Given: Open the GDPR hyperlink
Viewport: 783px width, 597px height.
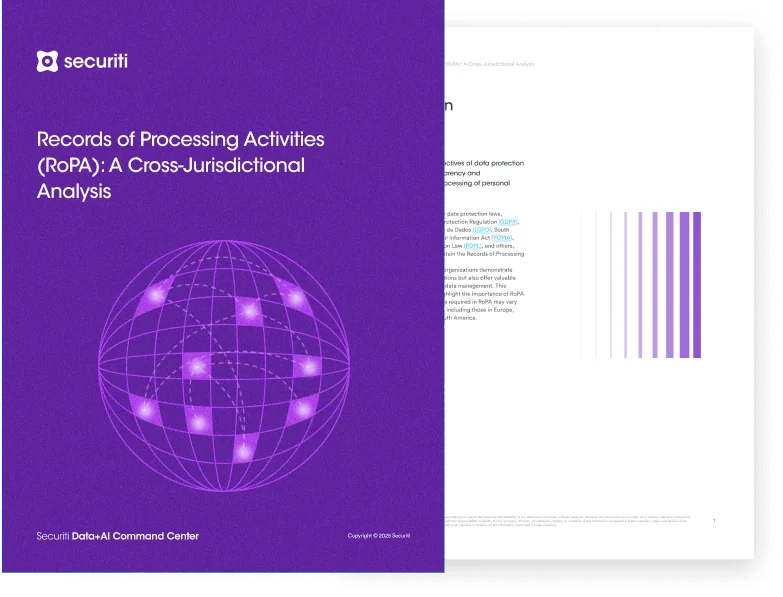Looking at the screenshot, I should [x=507, y=221].
